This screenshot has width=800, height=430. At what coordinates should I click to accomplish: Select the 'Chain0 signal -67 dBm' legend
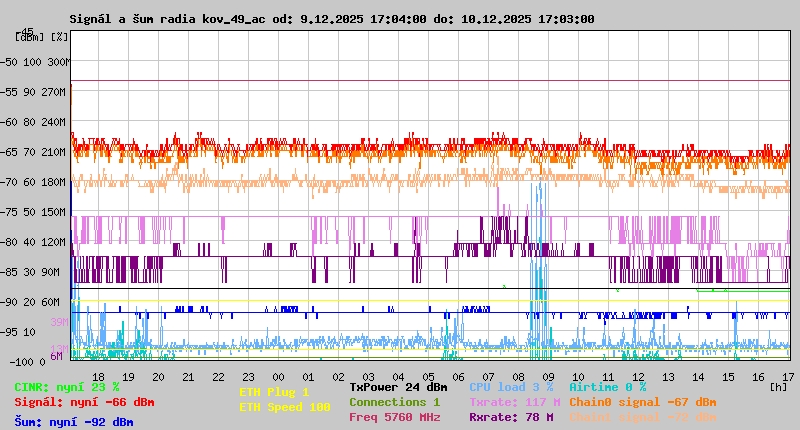coord(642,401)
